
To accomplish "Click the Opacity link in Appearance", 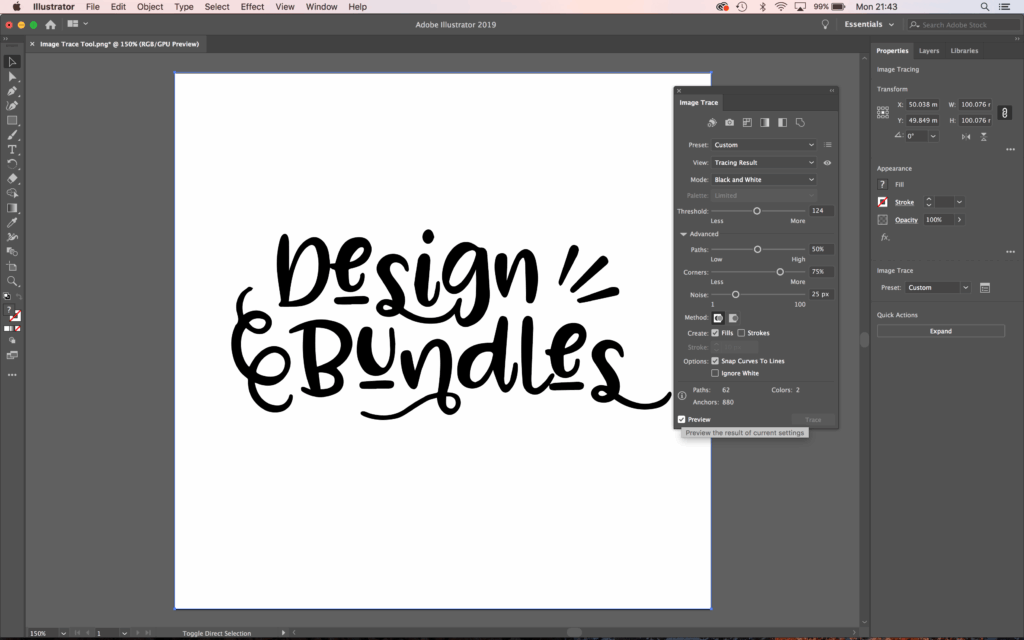I will tap(906, 220).
